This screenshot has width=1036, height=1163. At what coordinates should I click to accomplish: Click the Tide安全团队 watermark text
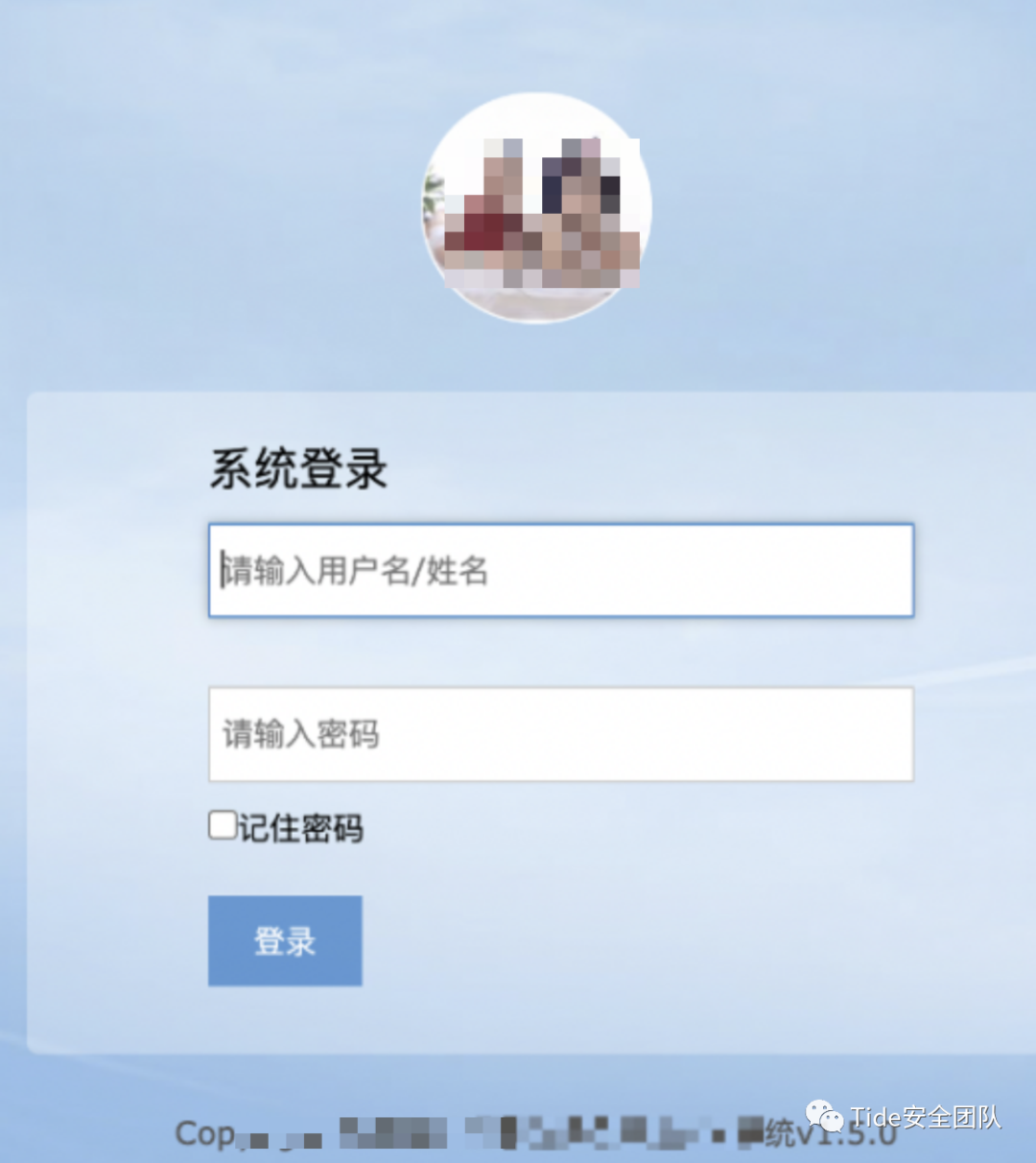pyautogui.click(x=925, y=1117)
